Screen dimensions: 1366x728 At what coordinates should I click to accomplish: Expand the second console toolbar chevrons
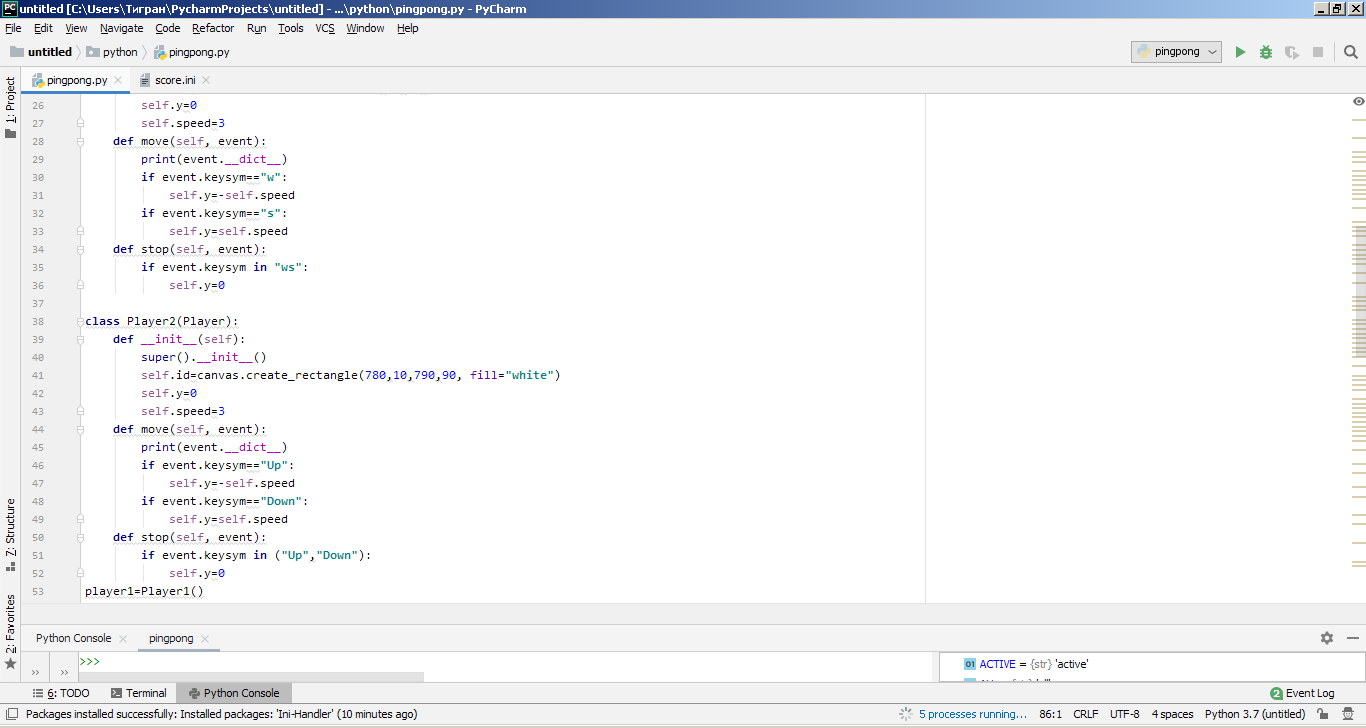pos(64,672)
